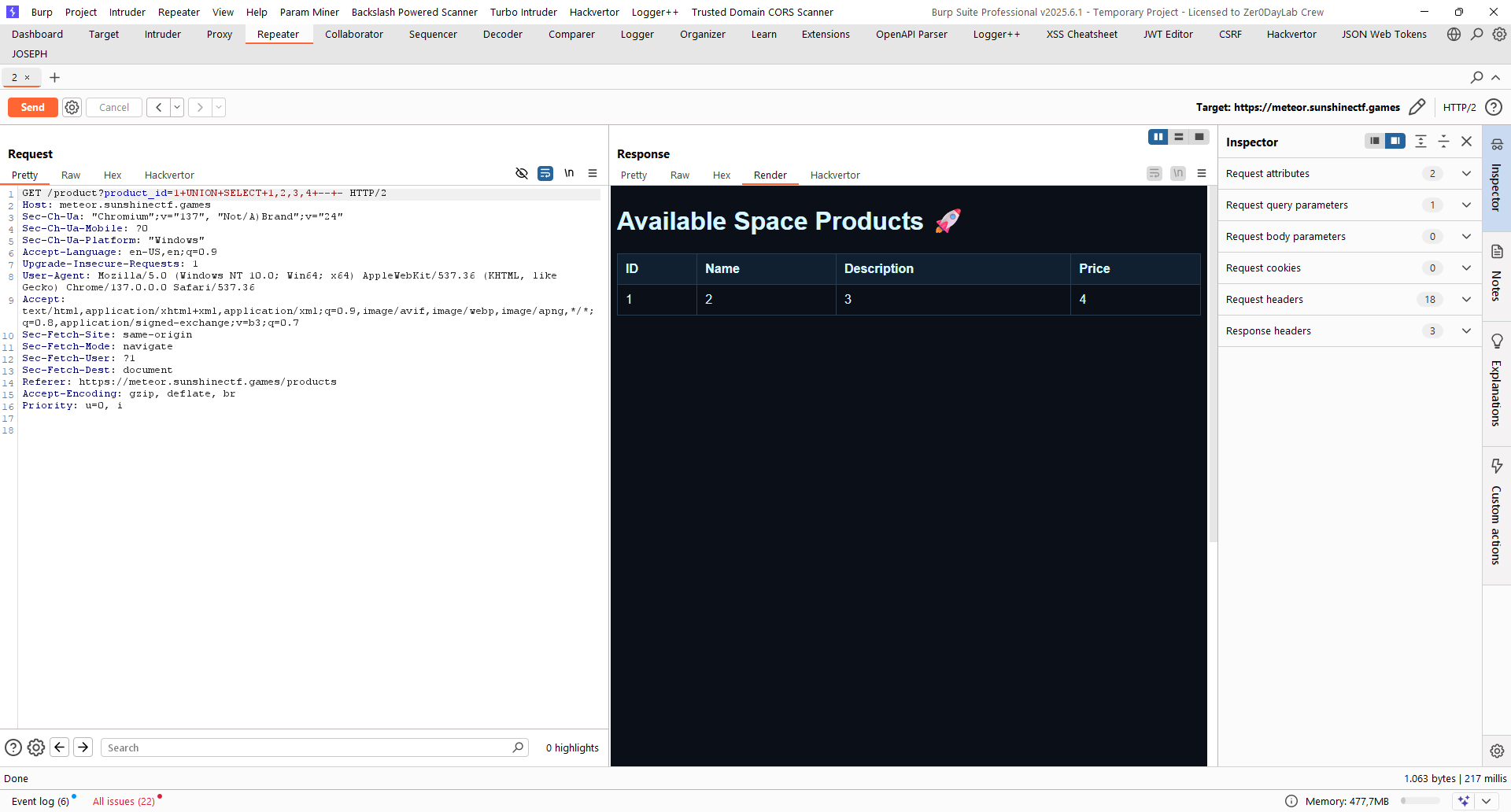Open Repeater help question mark icon

coord(1494,107)
